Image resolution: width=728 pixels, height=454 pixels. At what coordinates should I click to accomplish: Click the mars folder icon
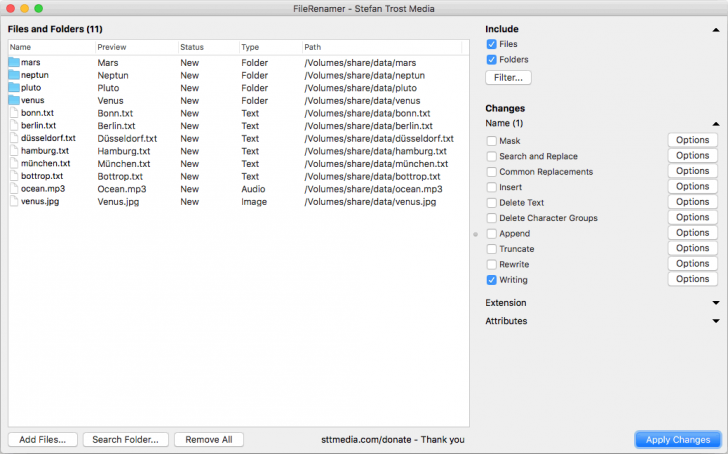pyautogui.click(x=14, y=62)
